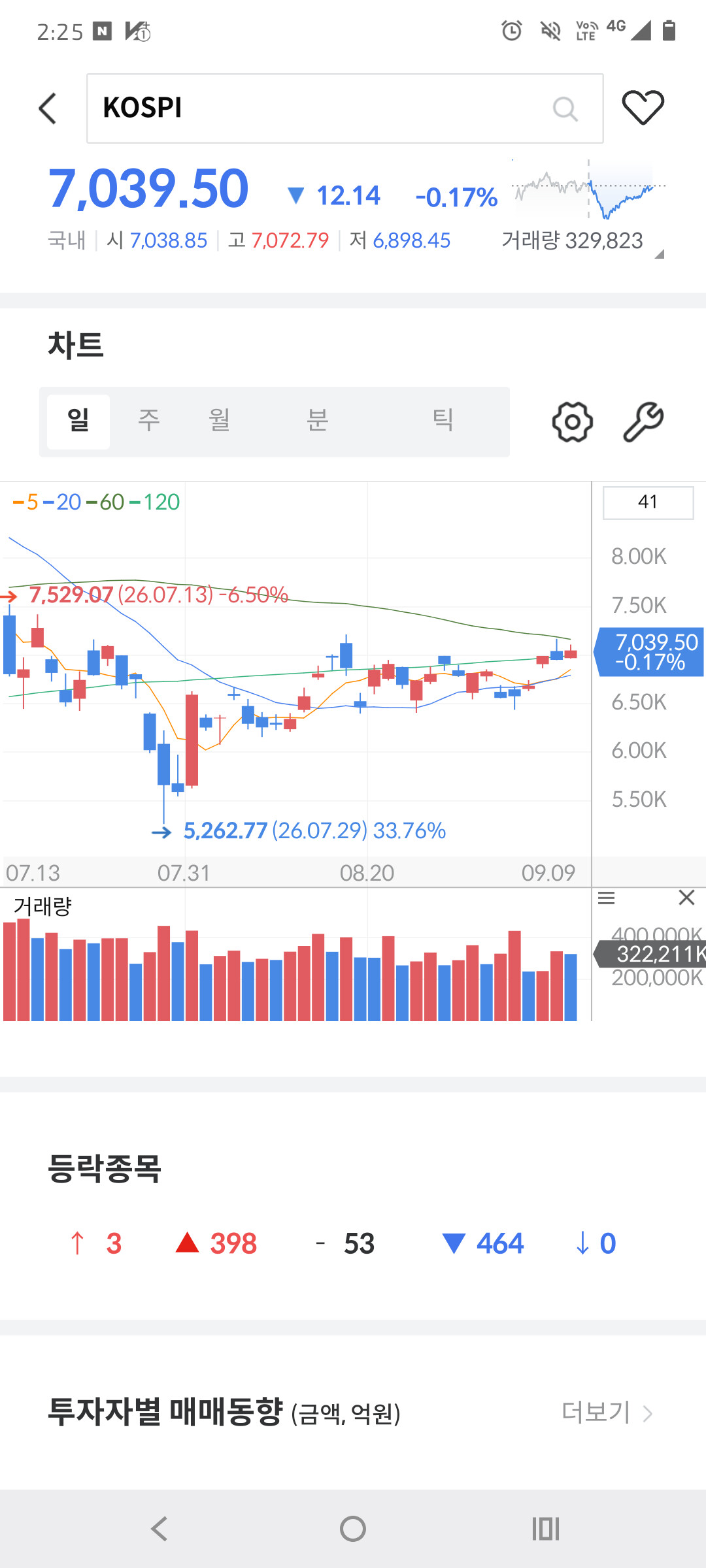706x1568 pixels.
Task: Add KOSPI to favorites with heart icon
Action: [x=643, y=108]
